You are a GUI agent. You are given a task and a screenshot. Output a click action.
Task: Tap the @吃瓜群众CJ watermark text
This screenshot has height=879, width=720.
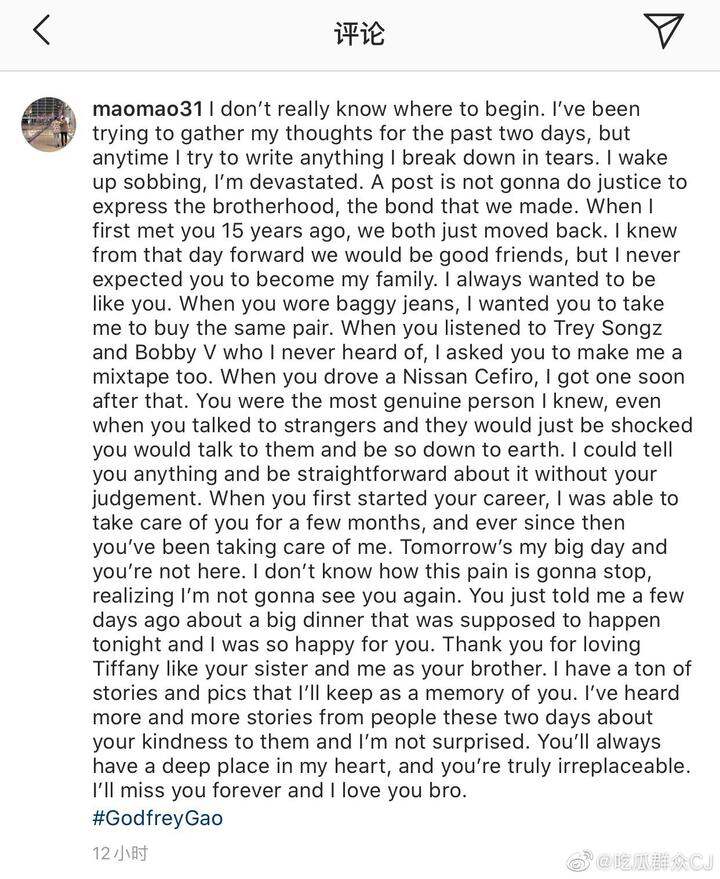[654, 861]
